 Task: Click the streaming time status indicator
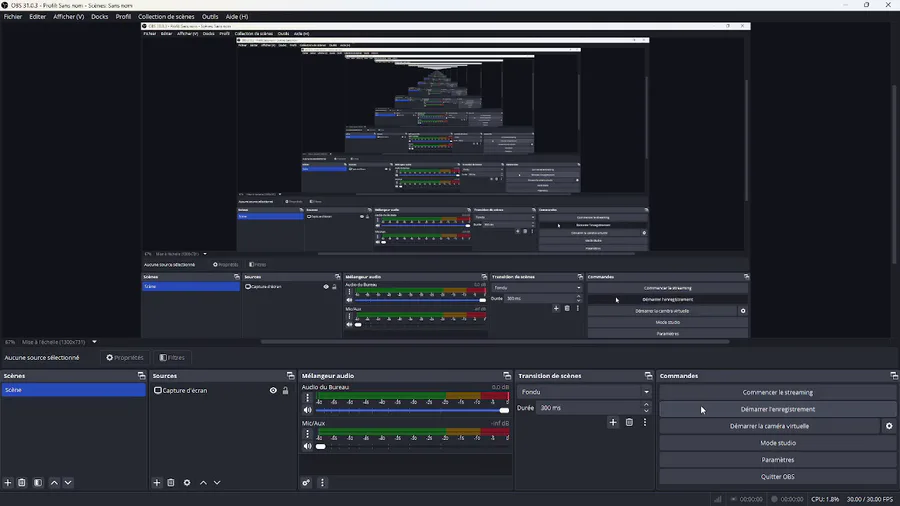(x=746, y=499)
